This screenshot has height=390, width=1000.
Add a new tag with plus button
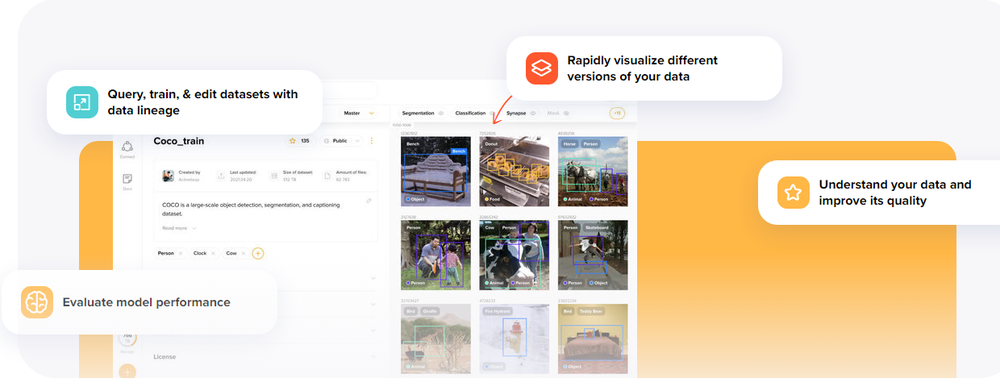point(258,253)
